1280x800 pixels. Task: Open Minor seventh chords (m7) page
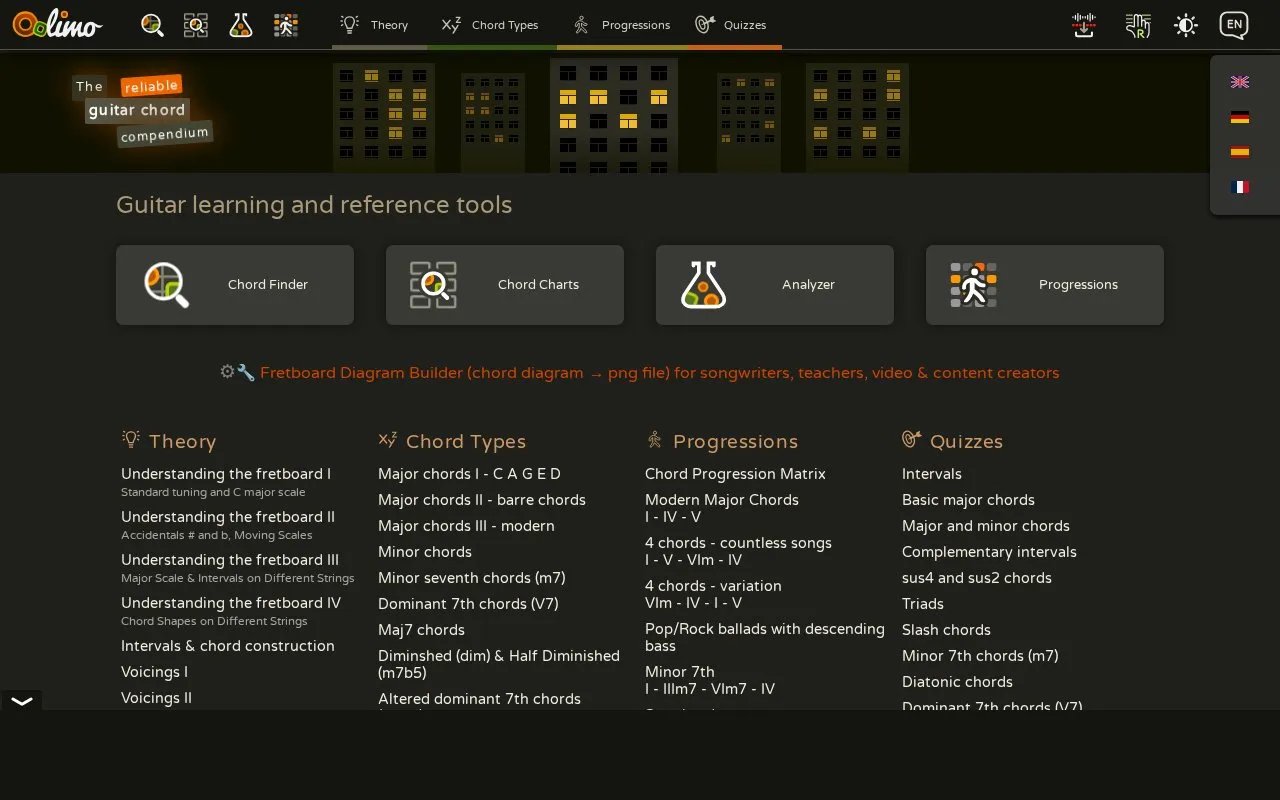point(472,578)
